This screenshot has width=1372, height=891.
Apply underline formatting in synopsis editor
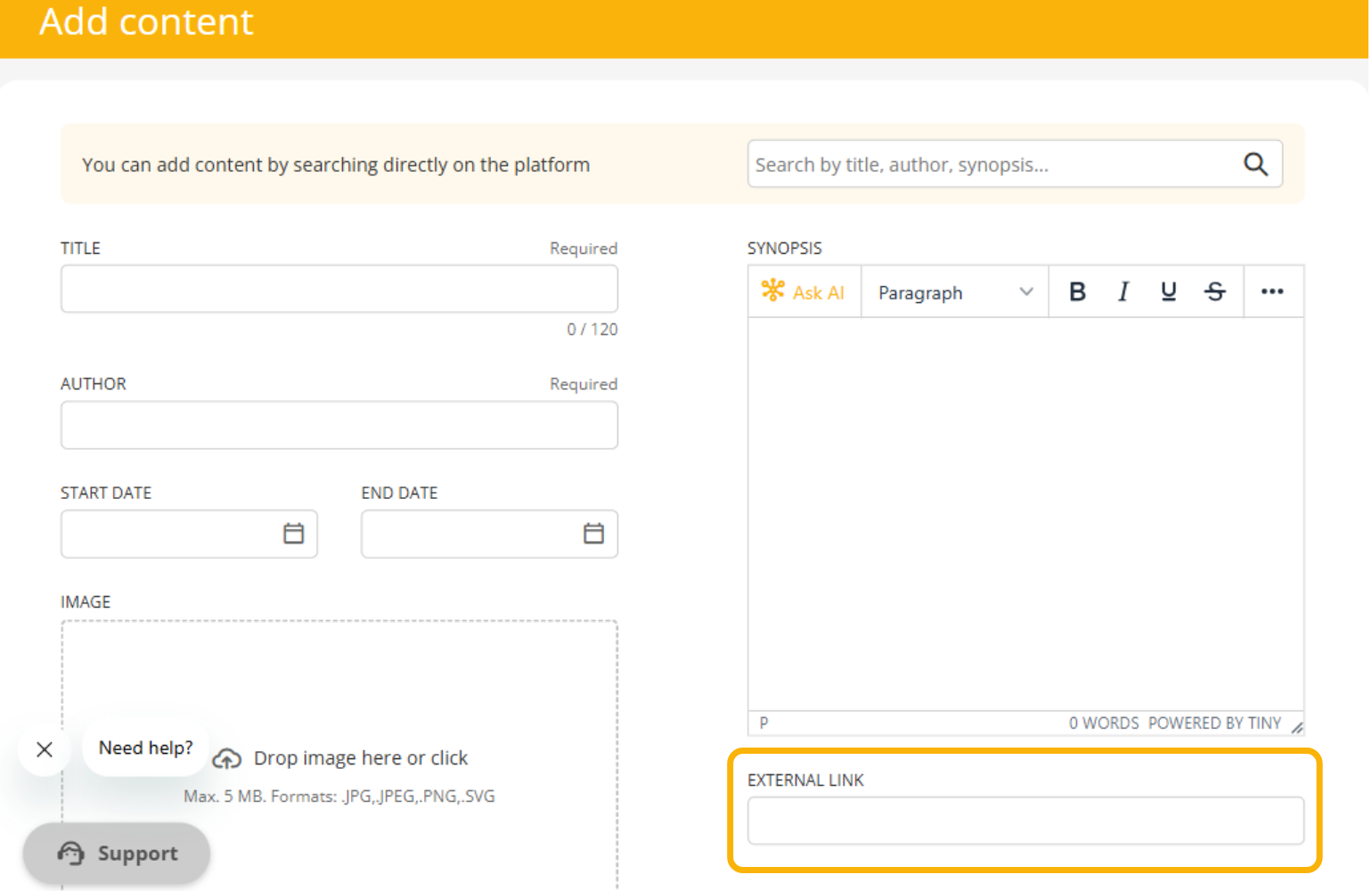(1168, 292)
